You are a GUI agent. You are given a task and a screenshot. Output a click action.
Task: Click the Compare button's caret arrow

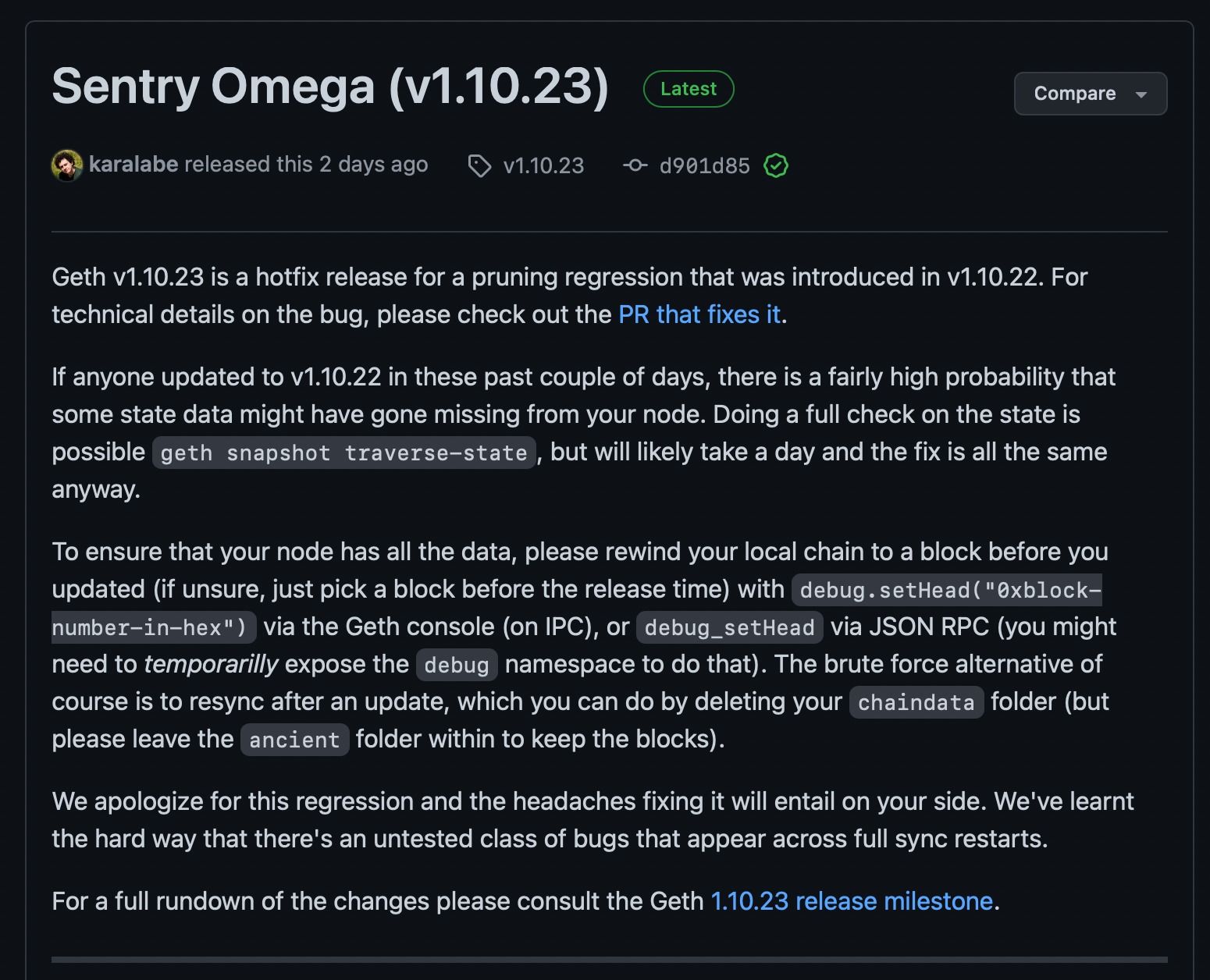(1141, 94)
